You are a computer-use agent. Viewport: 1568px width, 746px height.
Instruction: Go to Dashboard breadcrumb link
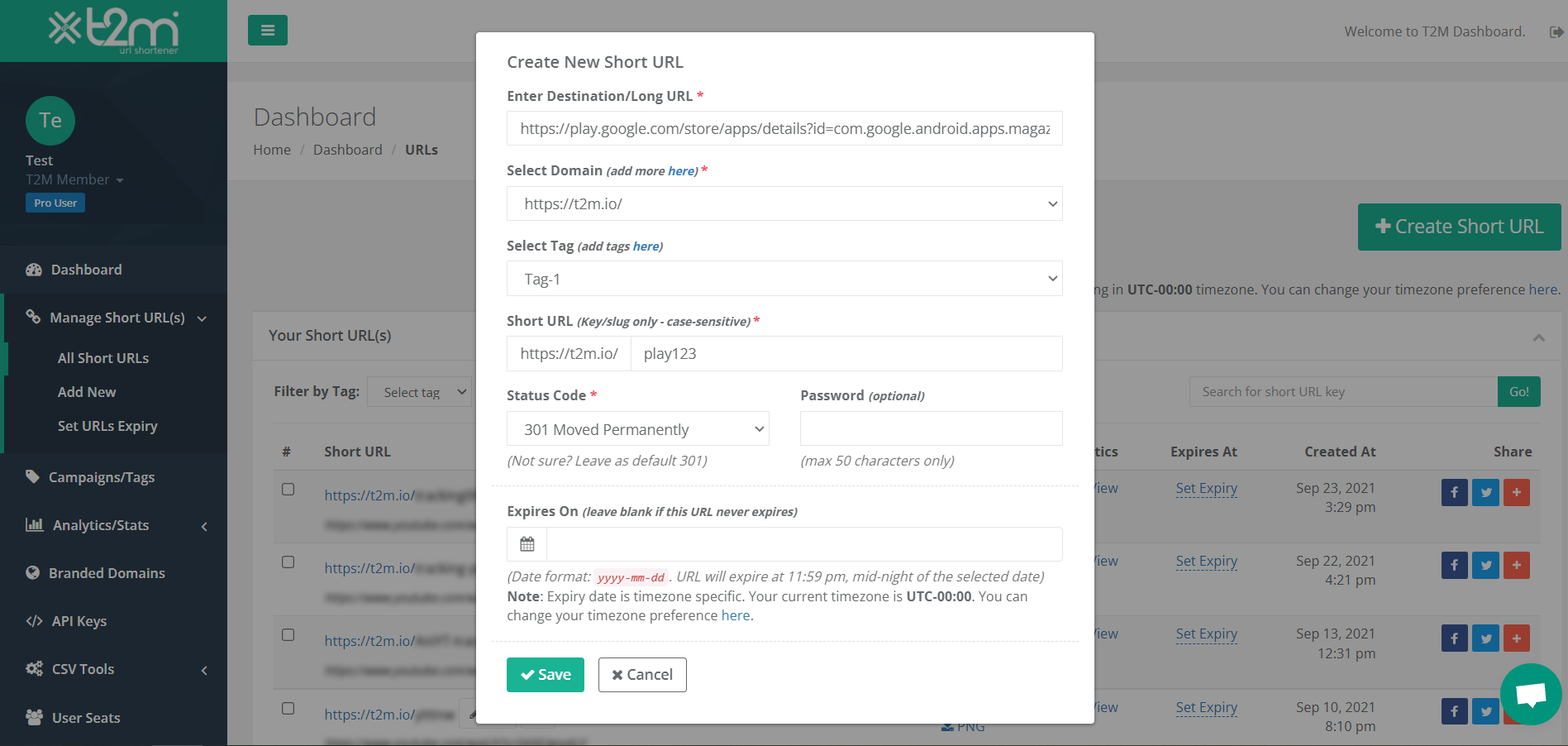click(x=348, y=150)
